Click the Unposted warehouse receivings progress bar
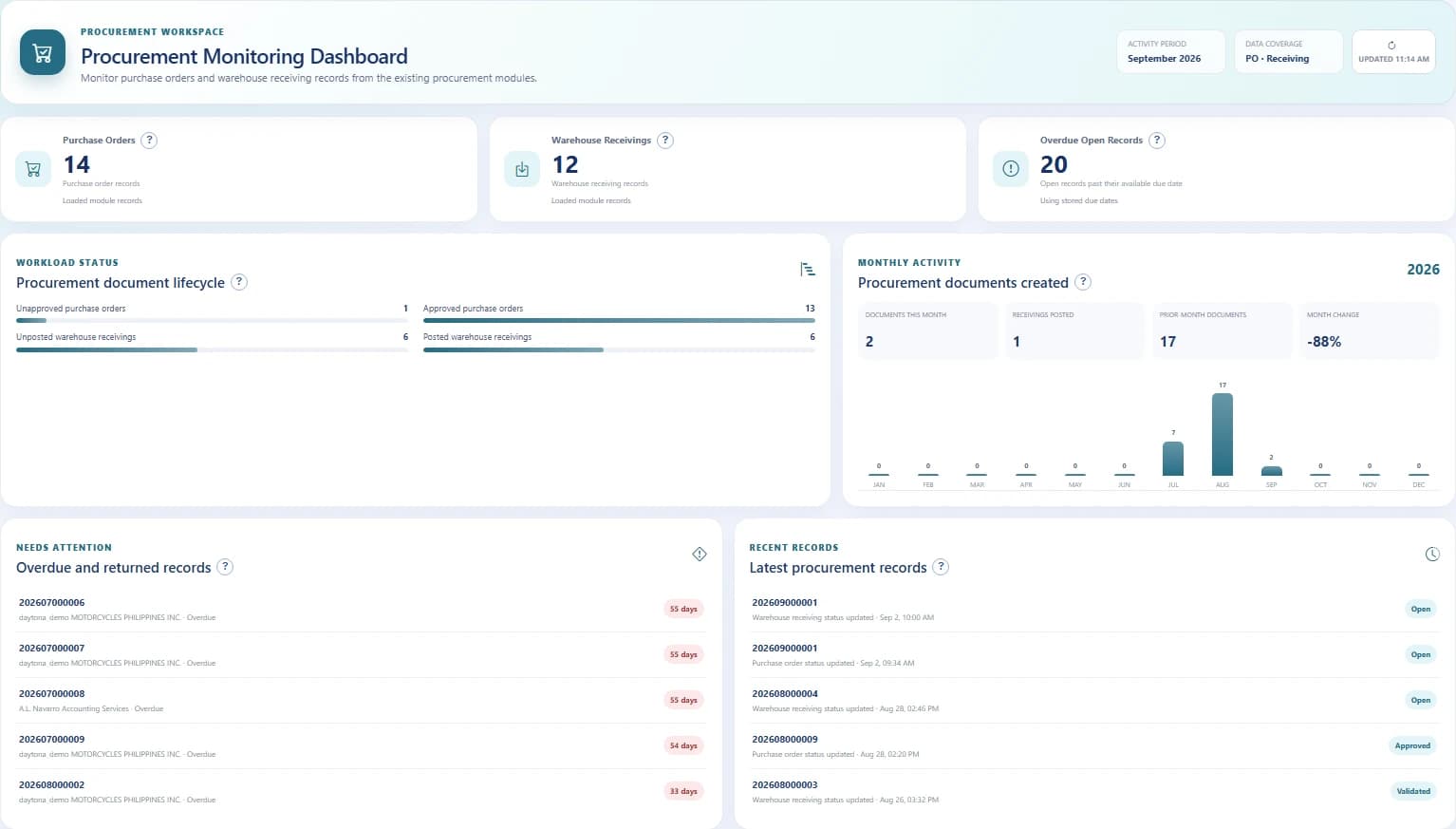Image resolution: width=1456 pixels, height=829 pixels. [212, 349]
